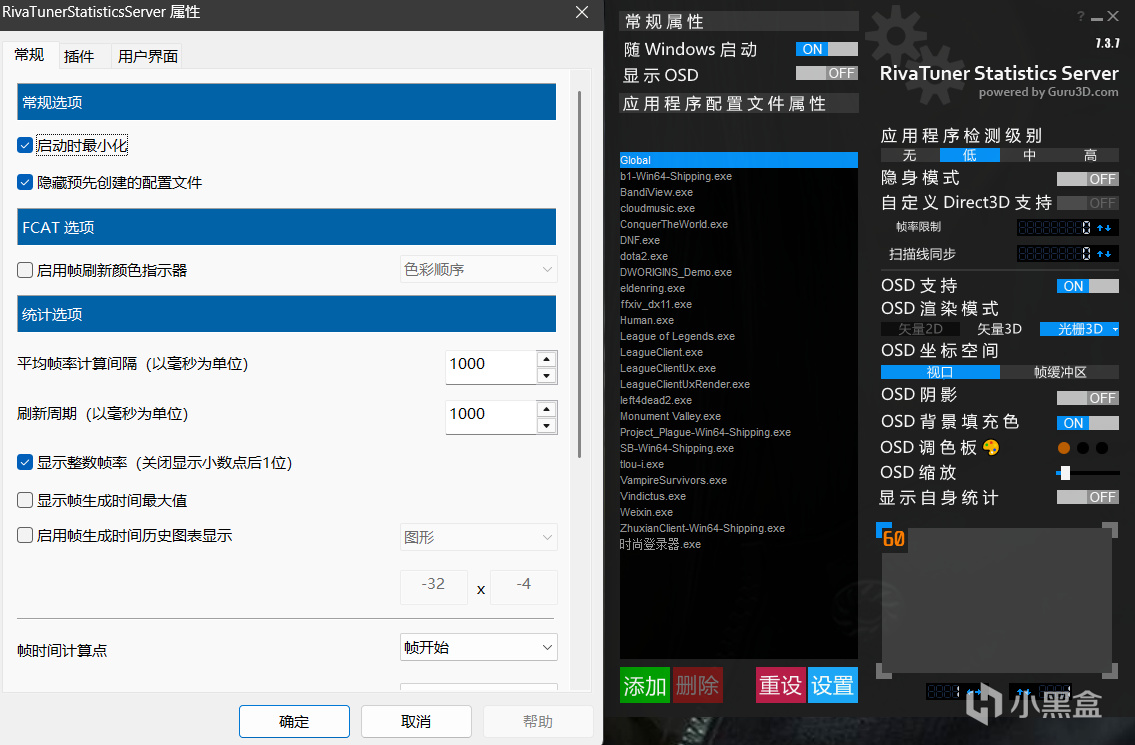The image size is (1135, 745).
Task: Open the OSD palette color picker icon
Action: click(x=991, y=447)
